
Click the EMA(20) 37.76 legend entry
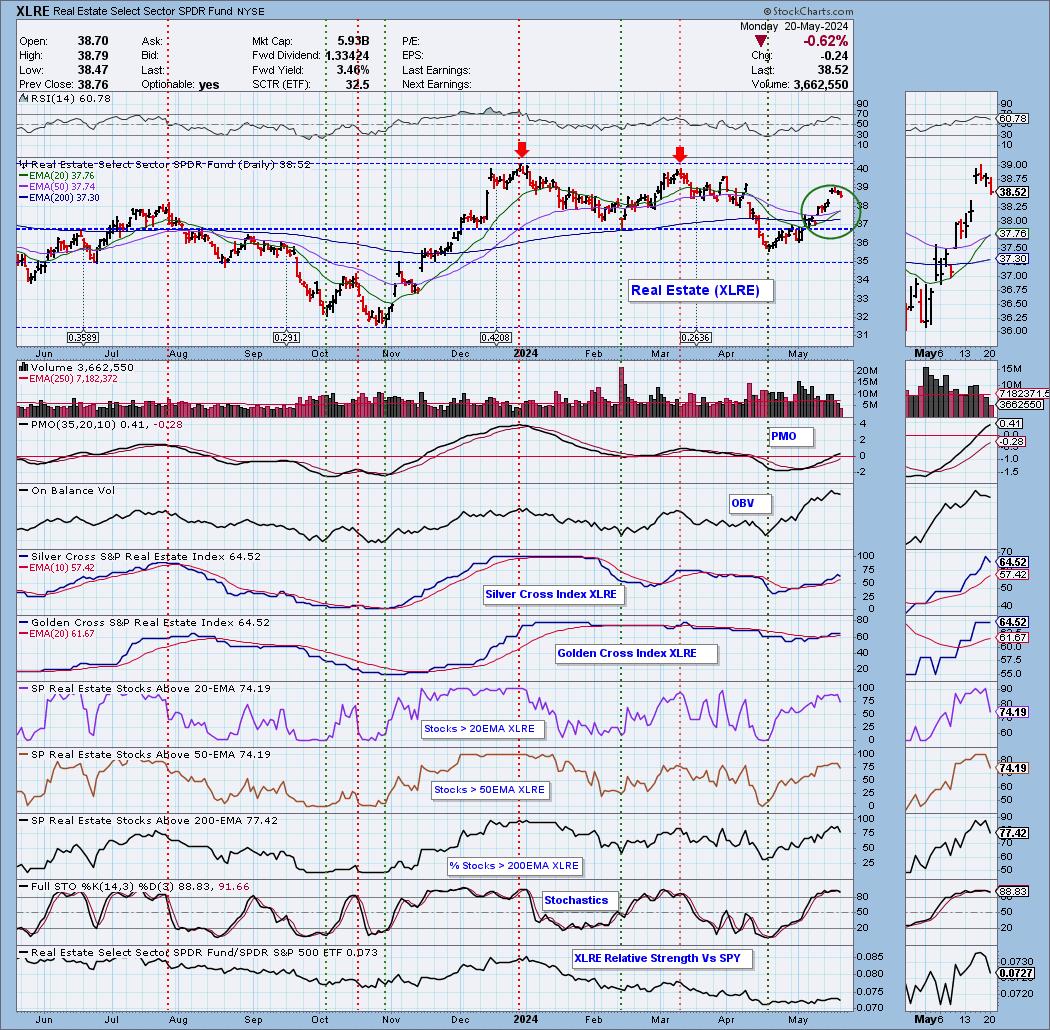(x=57, y=175)
